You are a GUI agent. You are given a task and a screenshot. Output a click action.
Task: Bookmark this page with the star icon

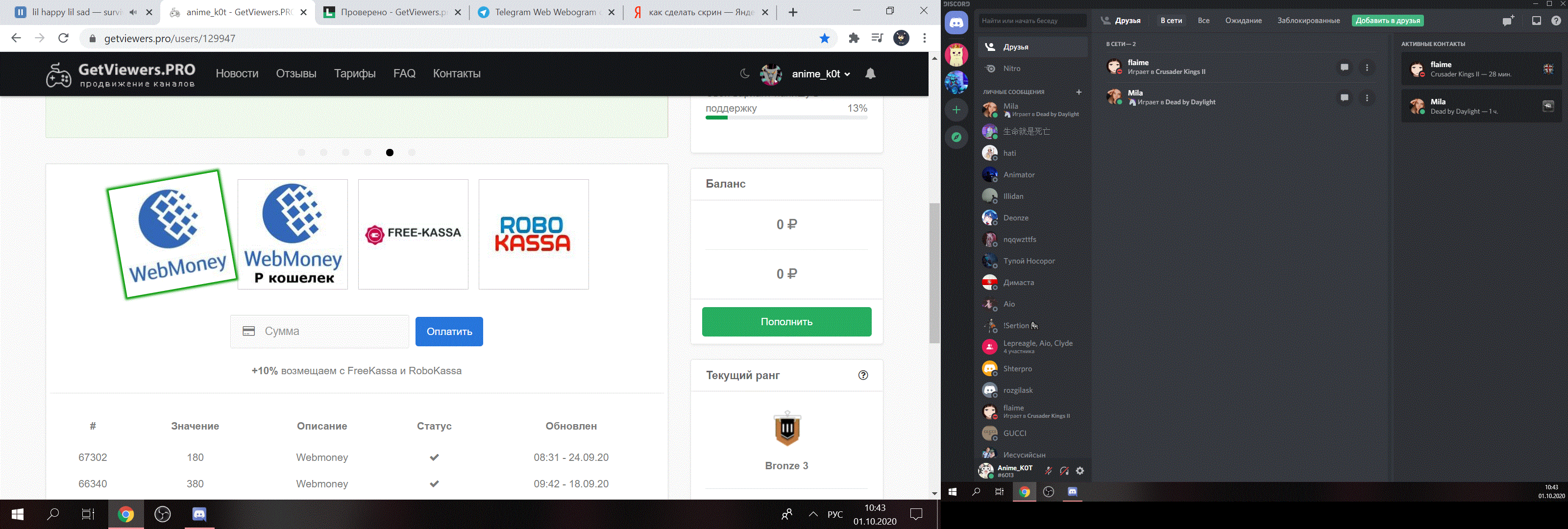pyautogui.click(x=825, y=38)
